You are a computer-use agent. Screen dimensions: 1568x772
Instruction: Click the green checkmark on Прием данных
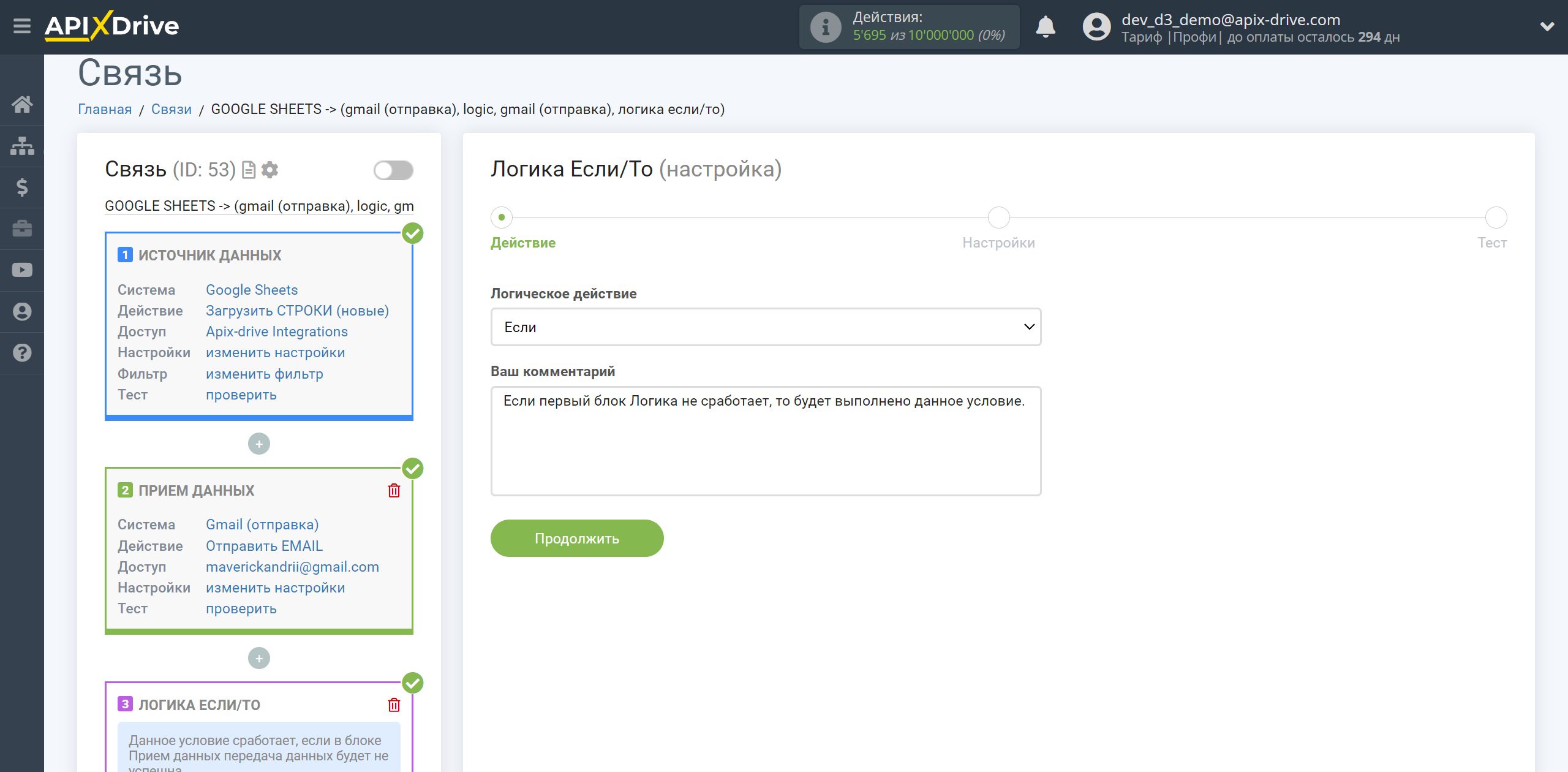(413, 469)
